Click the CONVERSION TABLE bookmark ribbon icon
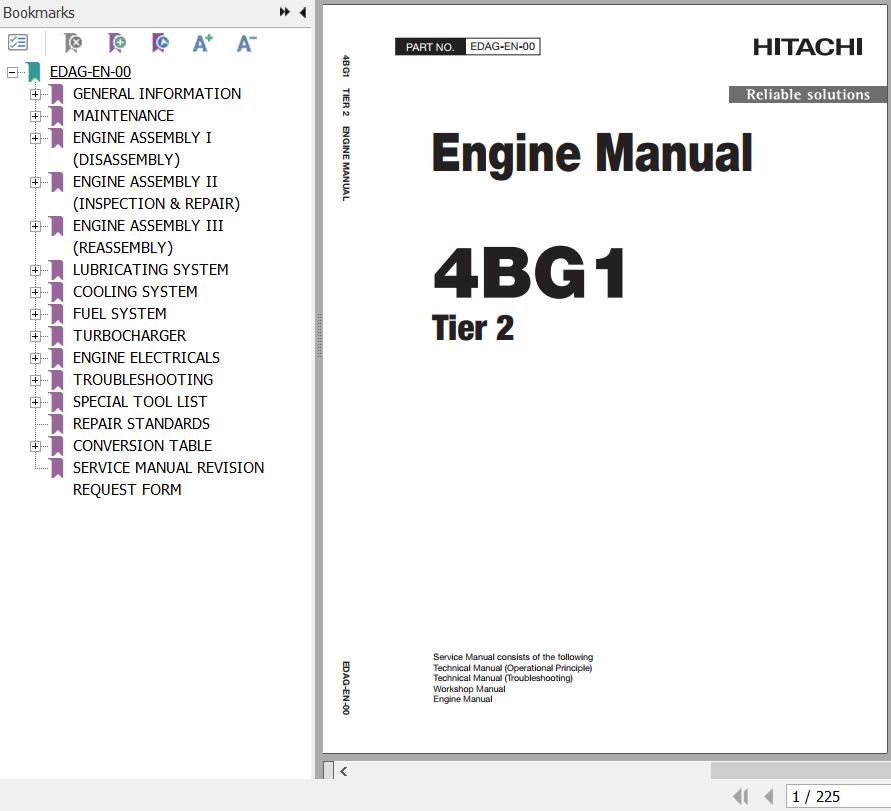This screenshot has width=891, height=811. (57, 446)
